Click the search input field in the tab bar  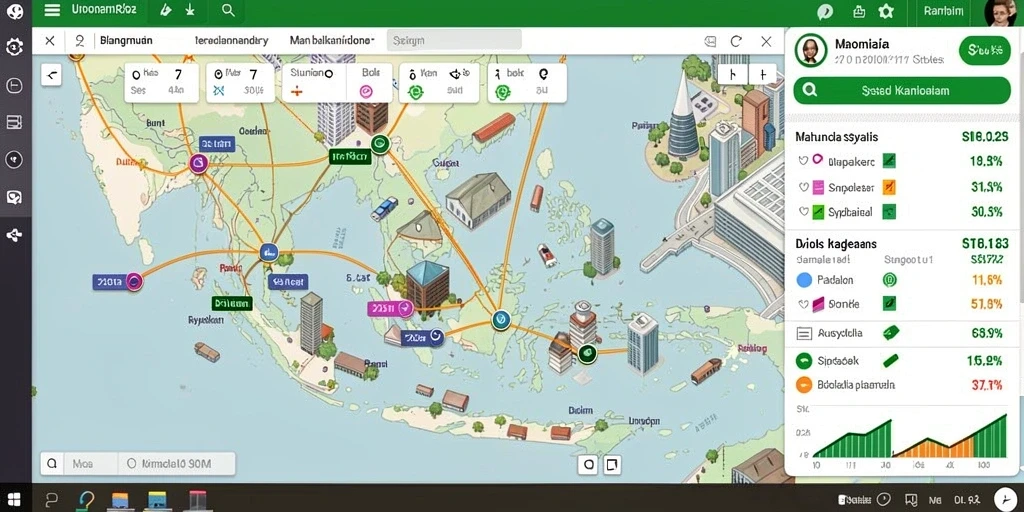[454, 40]
